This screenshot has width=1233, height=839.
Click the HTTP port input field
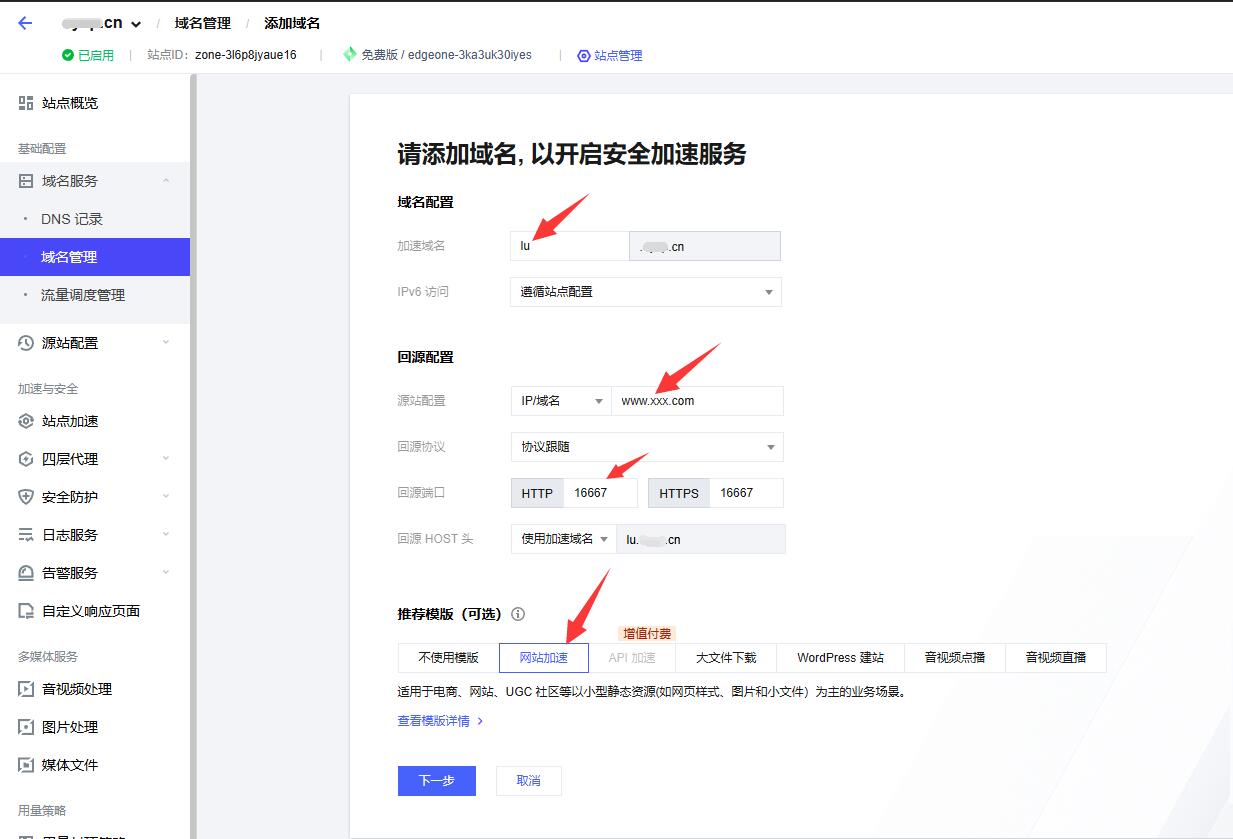pyautogui.click(x=598, y=492)
